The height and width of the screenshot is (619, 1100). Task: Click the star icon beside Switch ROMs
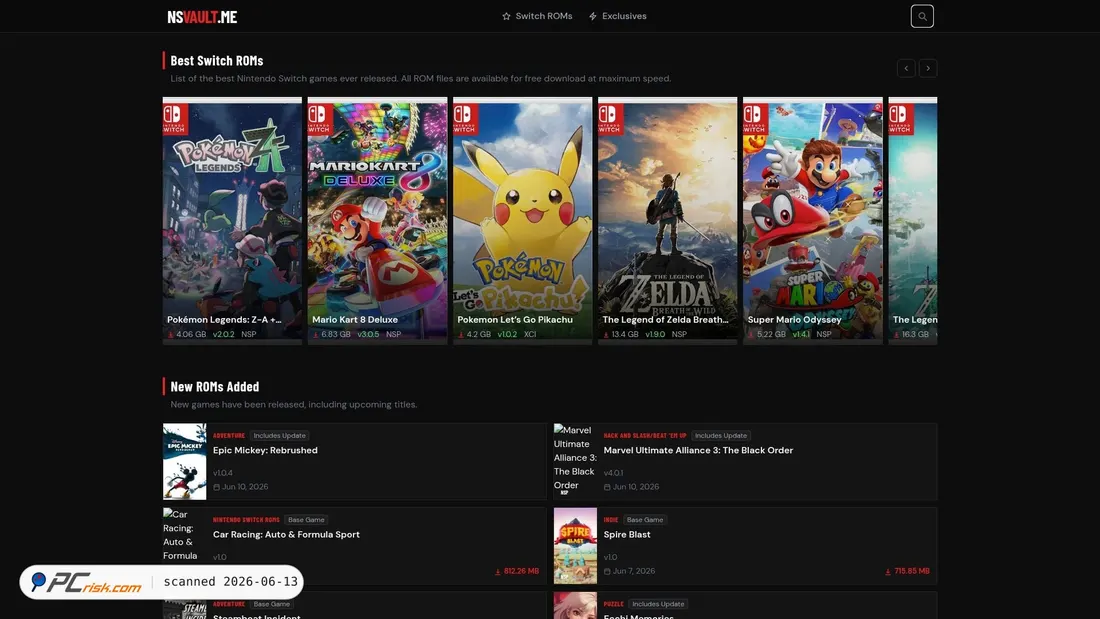tap(507, 16)
